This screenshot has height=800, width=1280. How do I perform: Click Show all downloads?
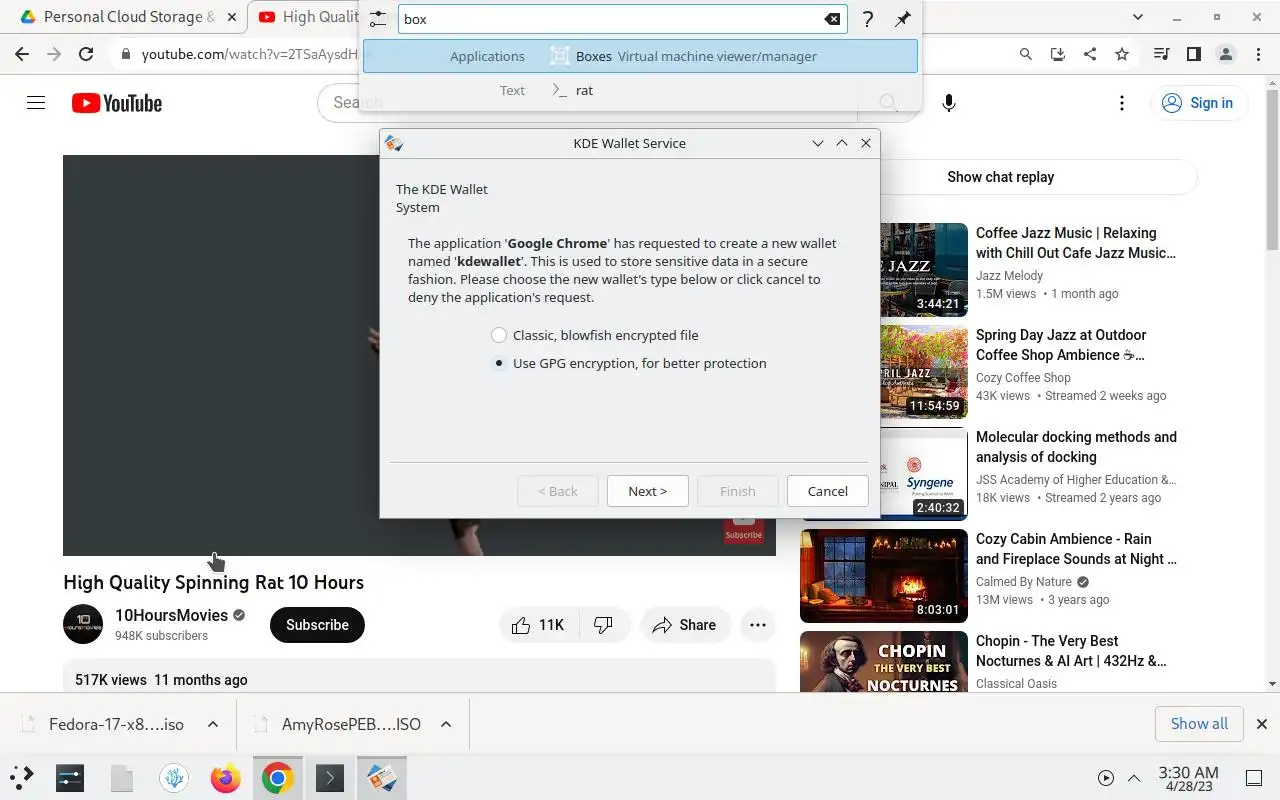click(1199, 724)
